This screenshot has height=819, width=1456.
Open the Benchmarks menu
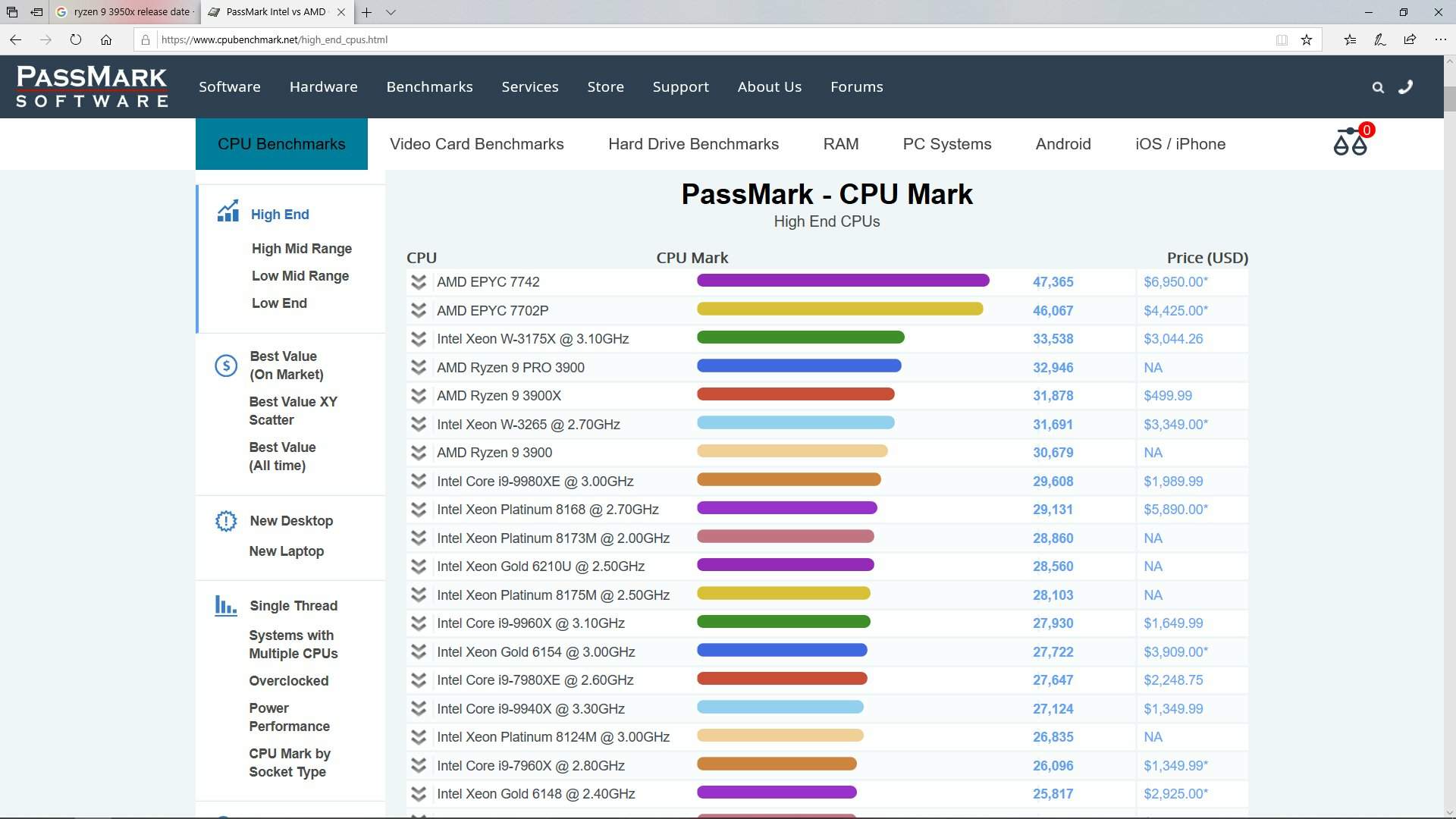[430, 87]
